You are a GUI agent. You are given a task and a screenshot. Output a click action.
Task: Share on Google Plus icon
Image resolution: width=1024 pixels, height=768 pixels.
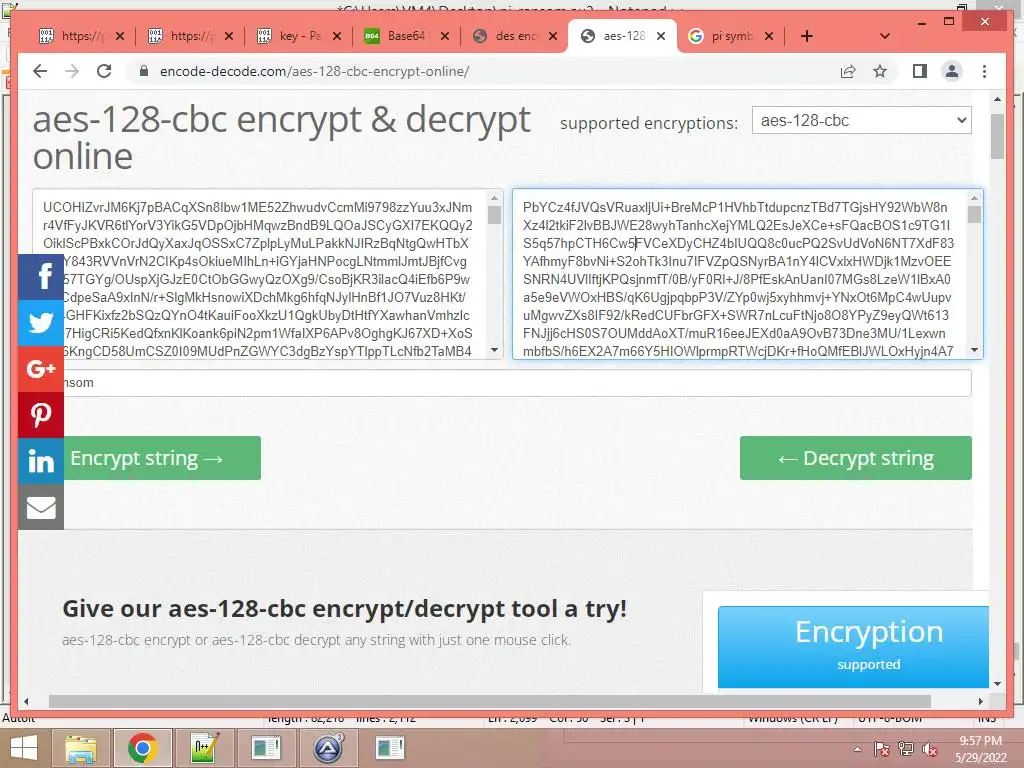point(40,369)
